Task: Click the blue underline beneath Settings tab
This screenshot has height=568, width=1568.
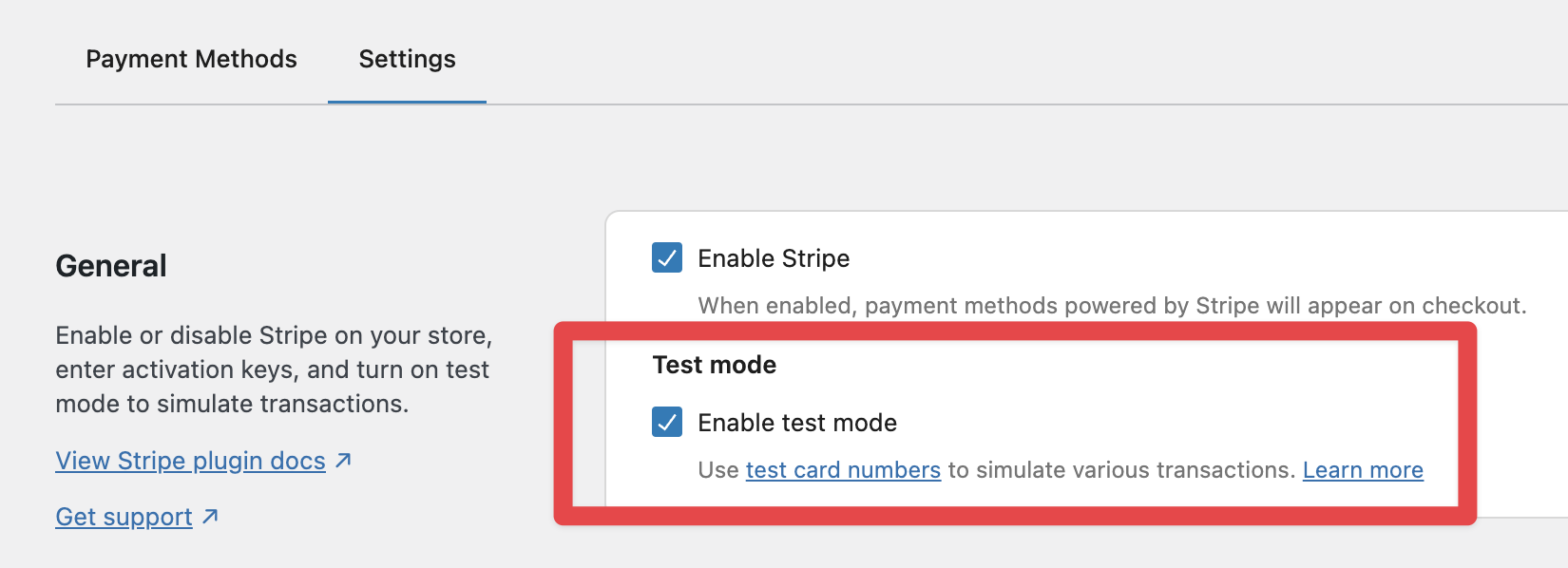Action: 407,102
